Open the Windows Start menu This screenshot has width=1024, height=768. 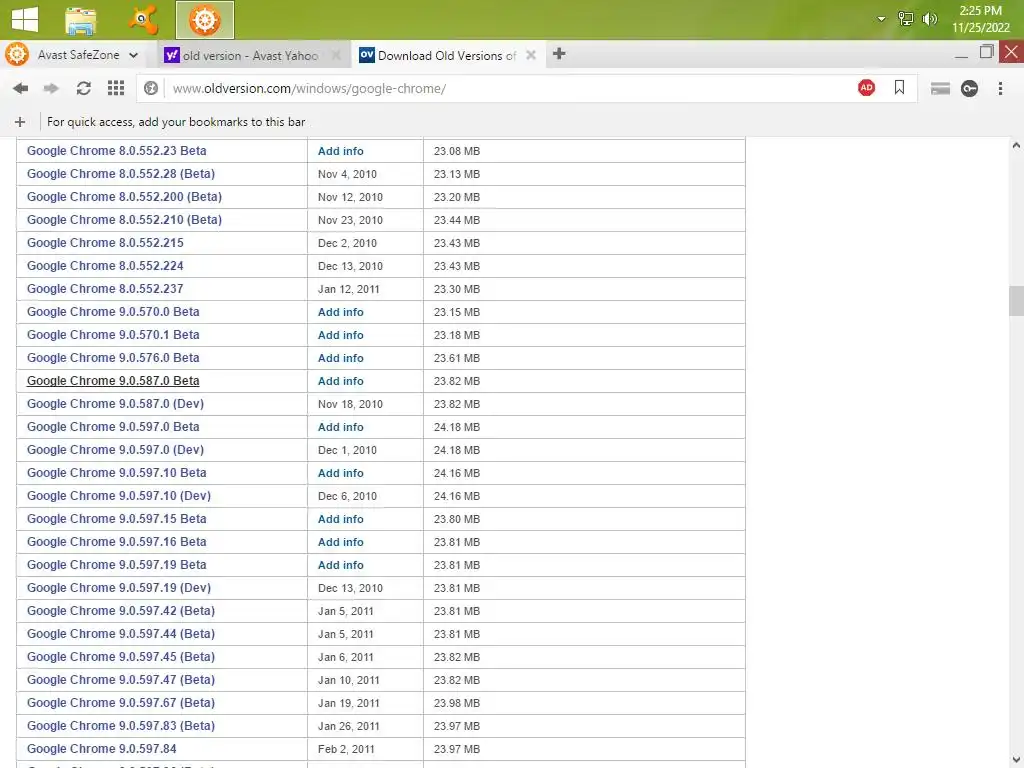click(x=25, y=20)
